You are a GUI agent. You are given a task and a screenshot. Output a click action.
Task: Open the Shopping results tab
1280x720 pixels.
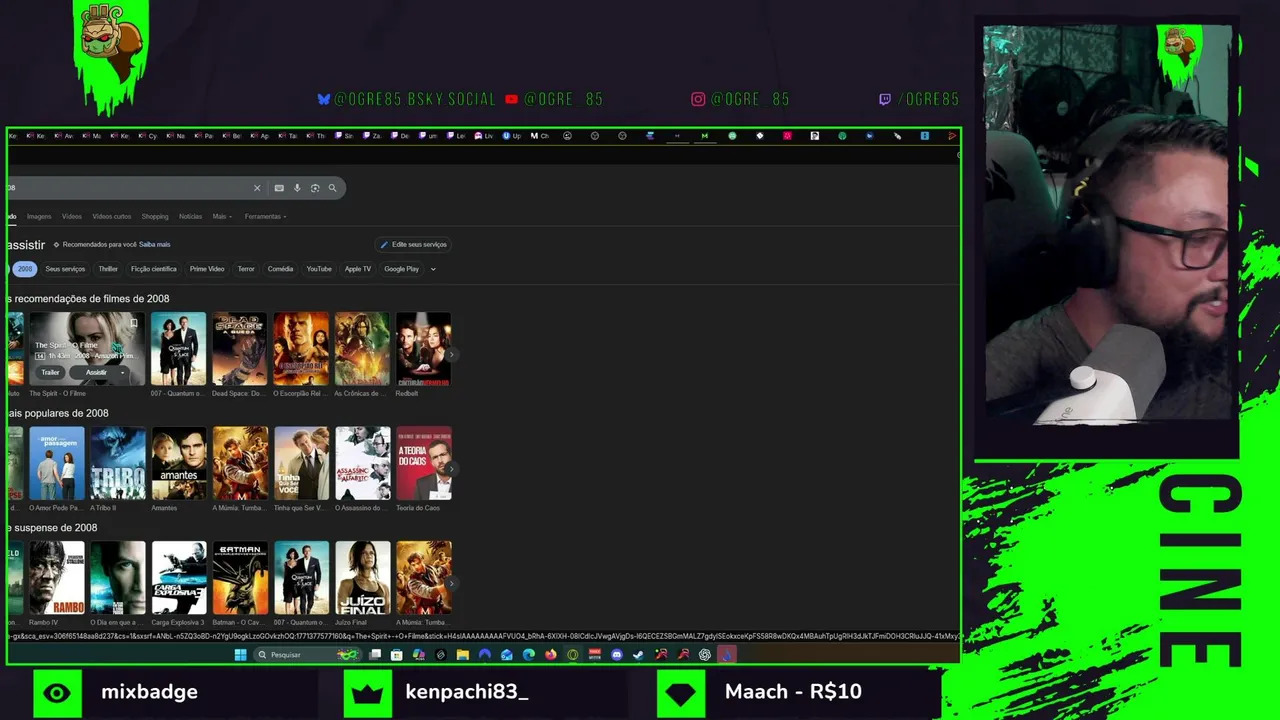pos(155,216)
